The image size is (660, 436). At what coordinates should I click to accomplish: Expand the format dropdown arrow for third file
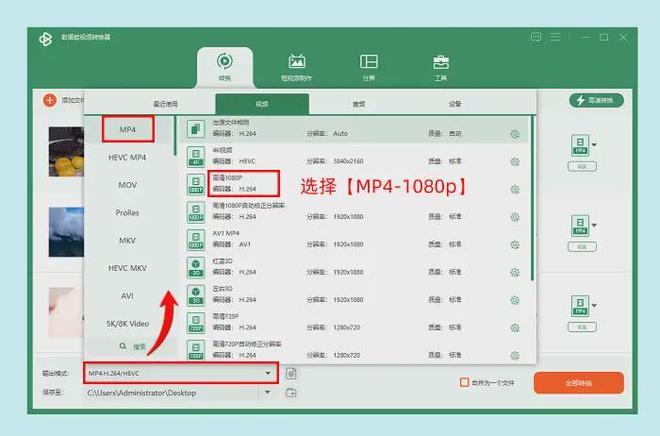pyautogui.click(x=594, y=306)
